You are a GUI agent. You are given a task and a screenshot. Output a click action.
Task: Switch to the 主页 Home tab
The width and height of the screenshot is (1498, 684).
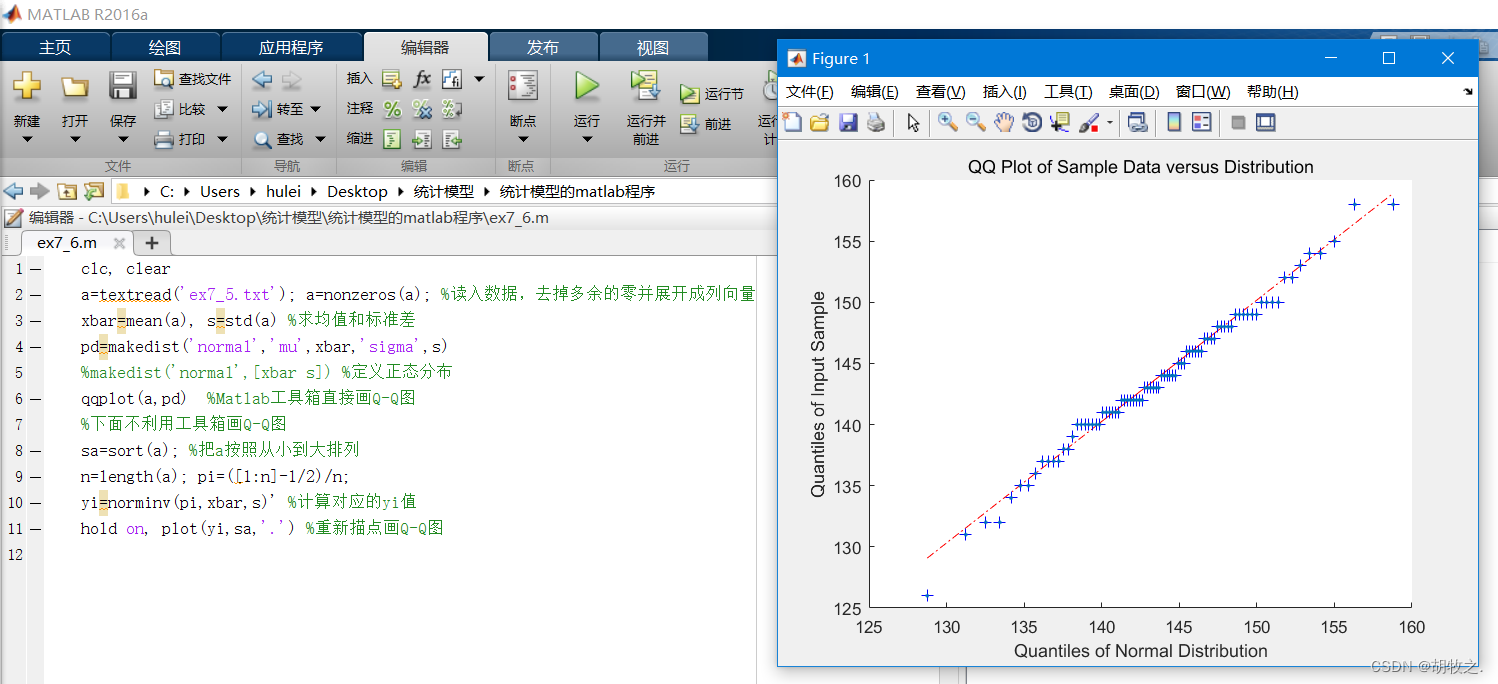[55, 47]
